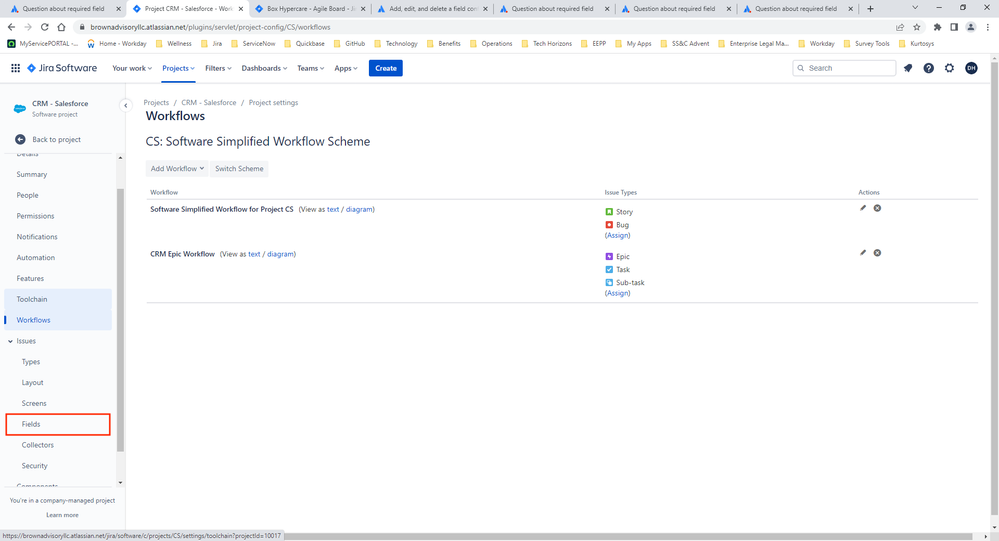Open Fields under Issues in sidebar
Image resolution: width=999 pixels, height=541 pixels.
coord(58,424)
